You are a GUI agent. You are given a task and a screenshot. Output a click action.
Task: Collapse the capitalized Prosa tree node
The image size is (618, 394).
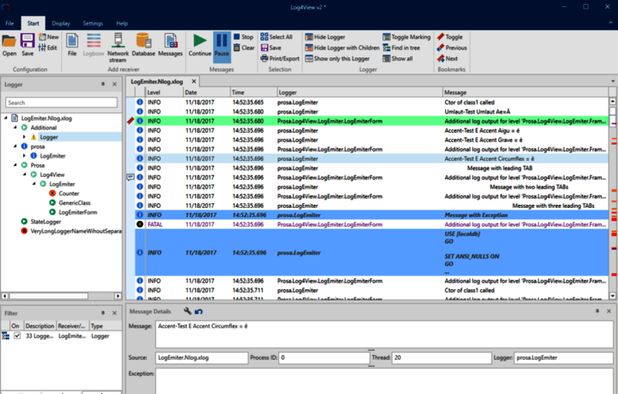pyautogui.click(x=15, y=165)
